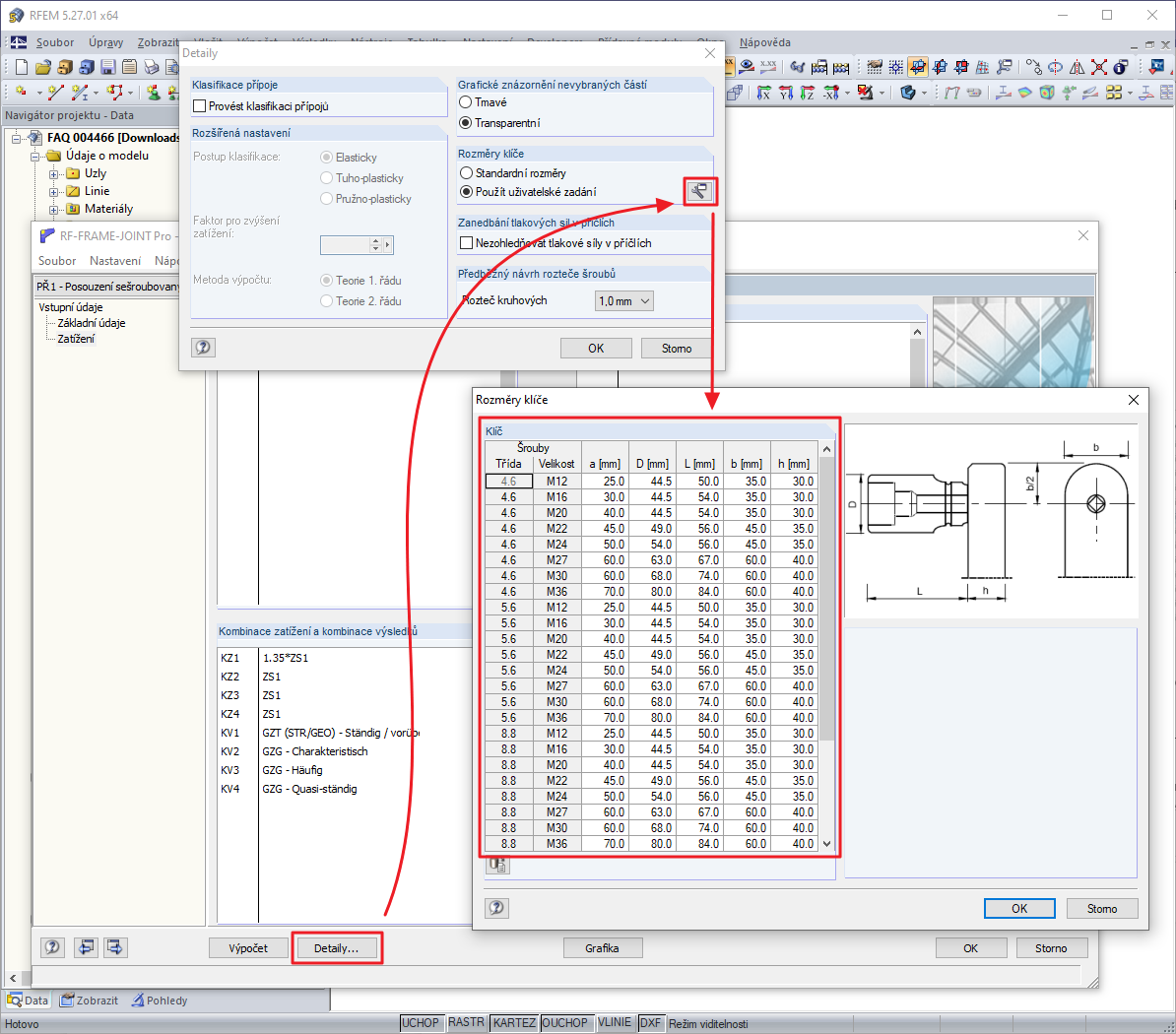Choose Použít uživatelské zadání radio button
1176x1034 pixels.
click(x=467, y=192)
